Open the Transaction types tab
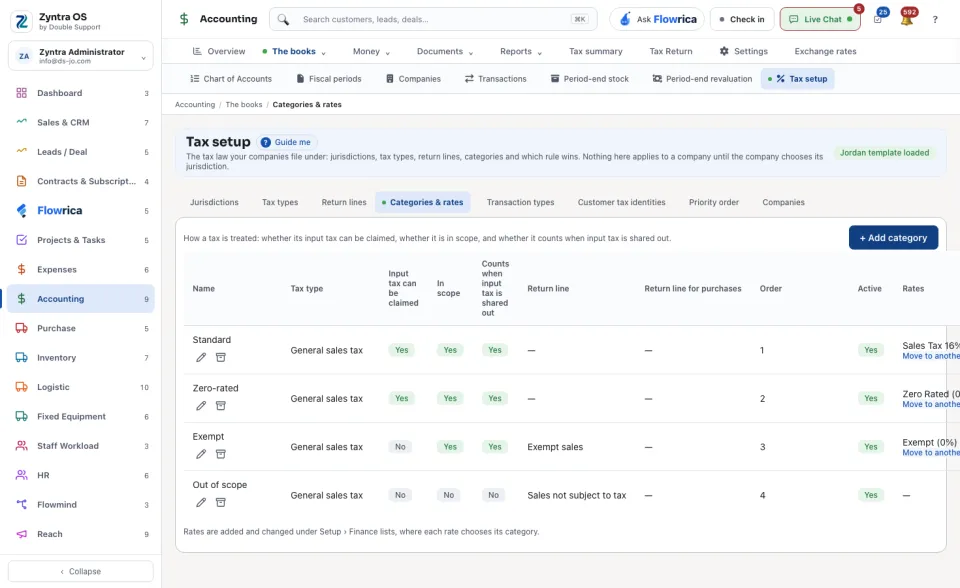Screen dimensions: 960x588 [520, 202]
